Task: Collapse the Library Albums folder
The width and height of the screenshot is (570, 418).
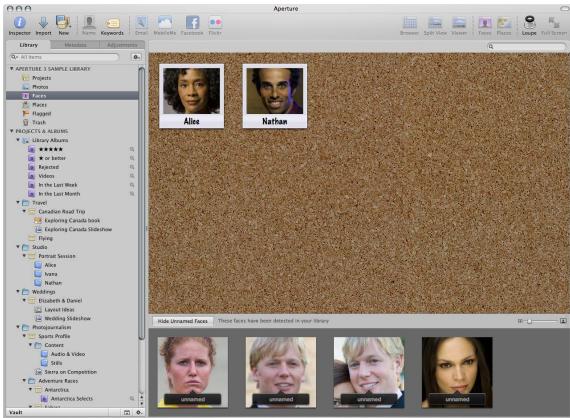Action: tap(18, 140)
